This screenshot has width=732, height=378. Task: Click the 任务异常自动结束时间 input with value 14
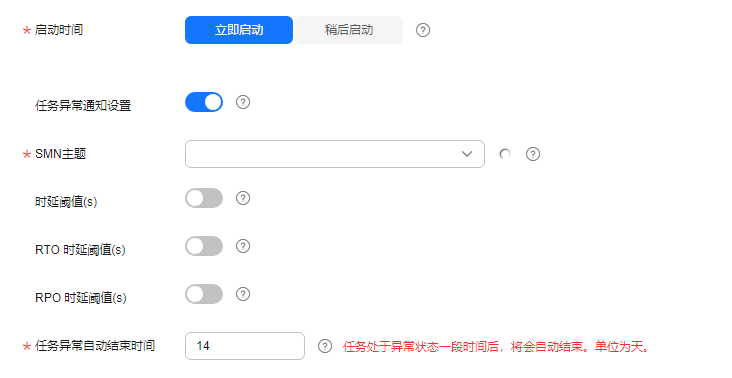click(245, 346)
